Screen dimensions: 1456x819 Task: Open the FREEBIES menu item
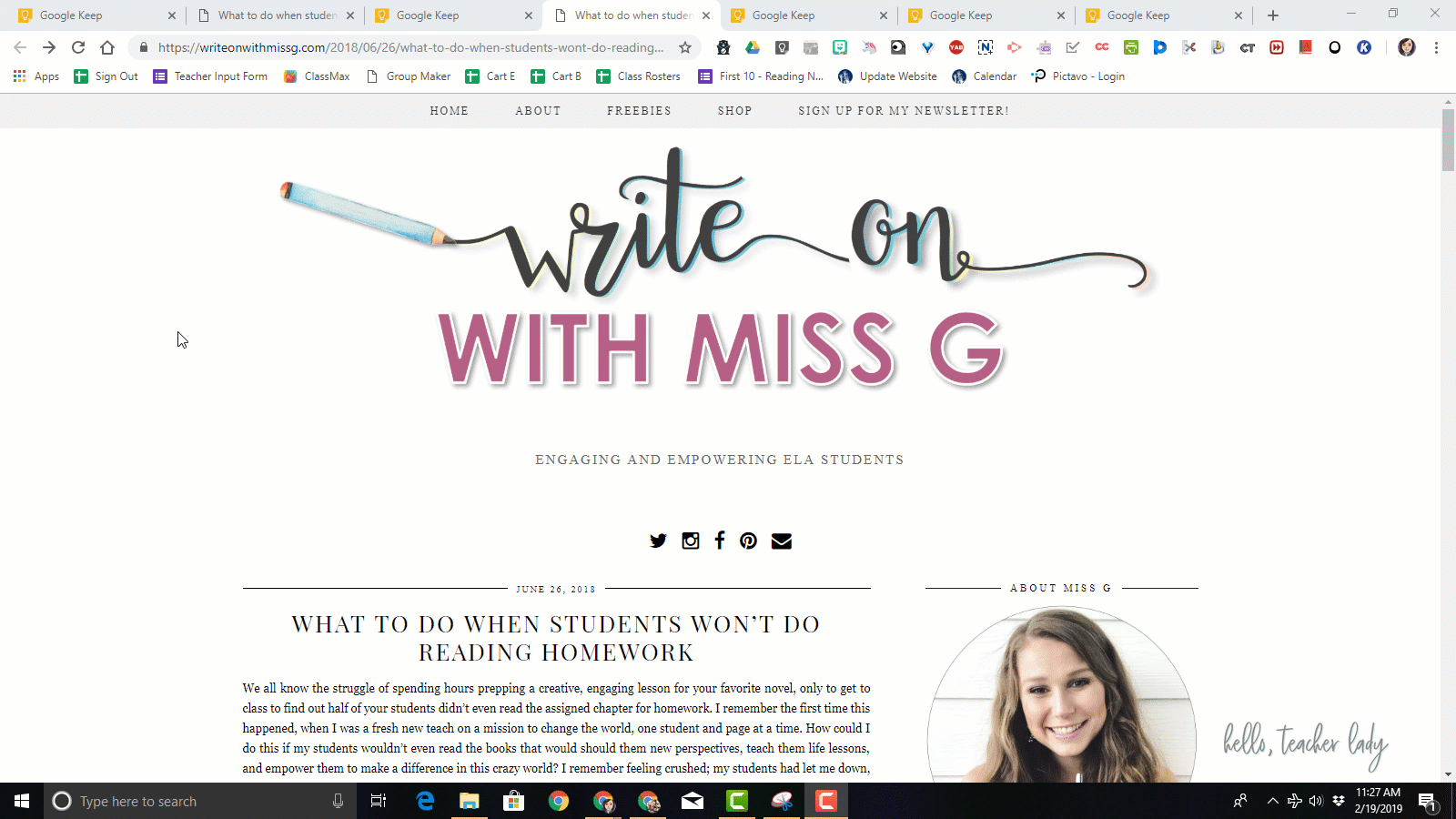639,111
